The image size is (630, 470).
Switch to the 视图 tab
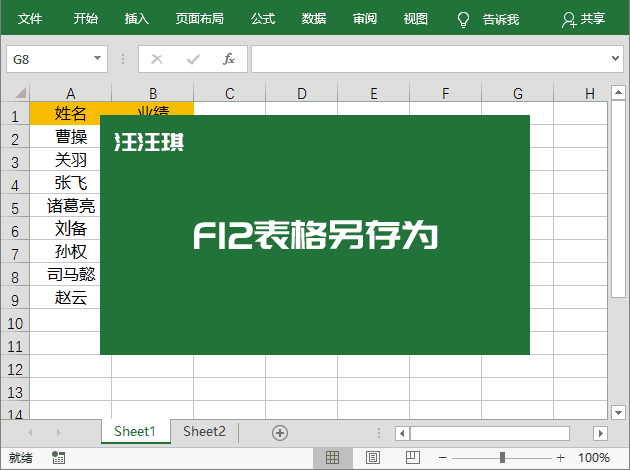[x=416, y=18]
